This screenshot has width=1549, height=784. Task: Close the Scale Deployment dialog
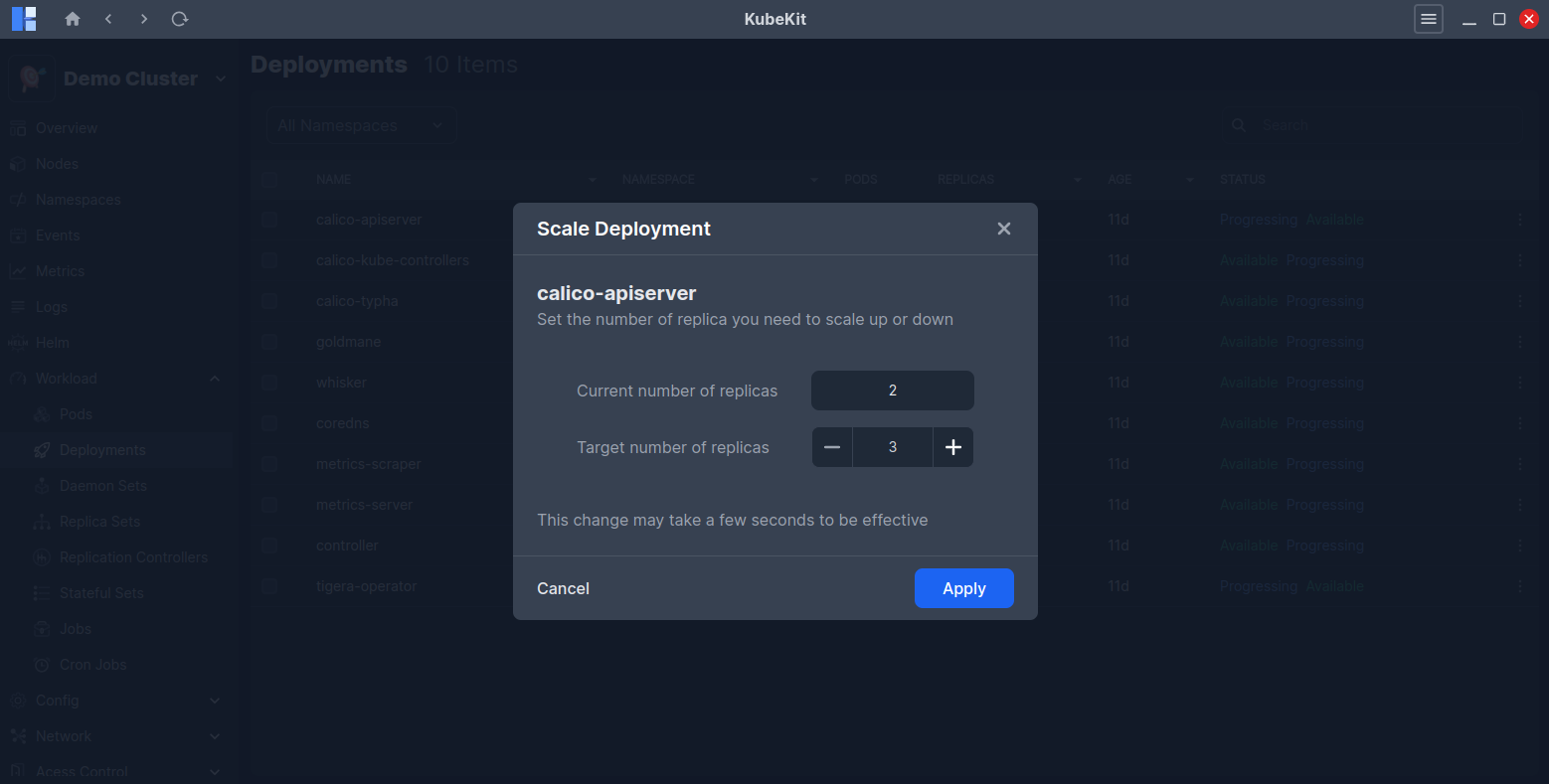pos(1003,229)
